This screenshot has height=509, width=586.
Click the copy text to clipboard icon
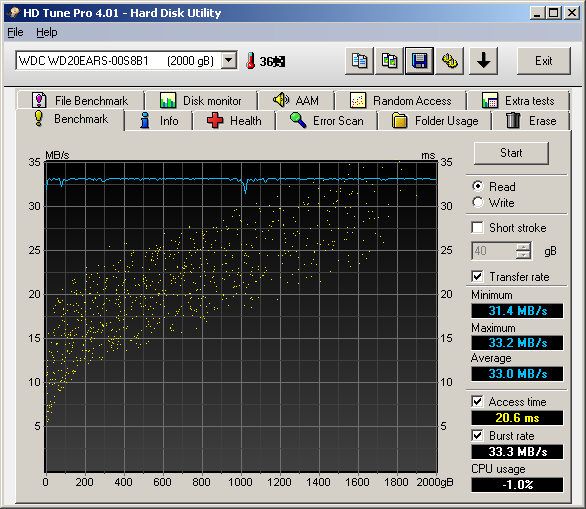[x=359, y=61]
